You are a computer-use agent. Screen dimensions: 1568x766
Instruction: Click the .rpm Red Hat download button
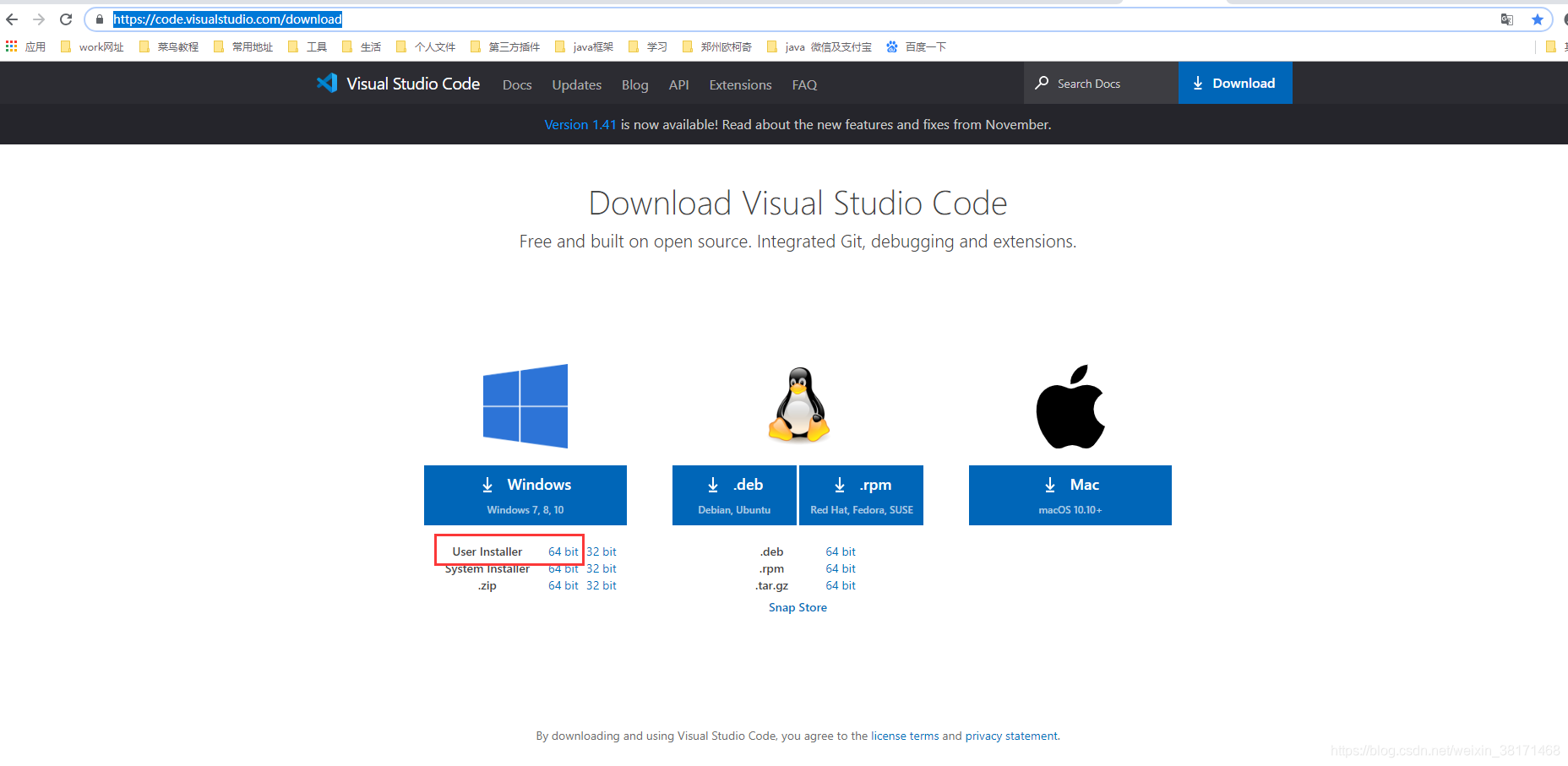[x=861, y=495]
